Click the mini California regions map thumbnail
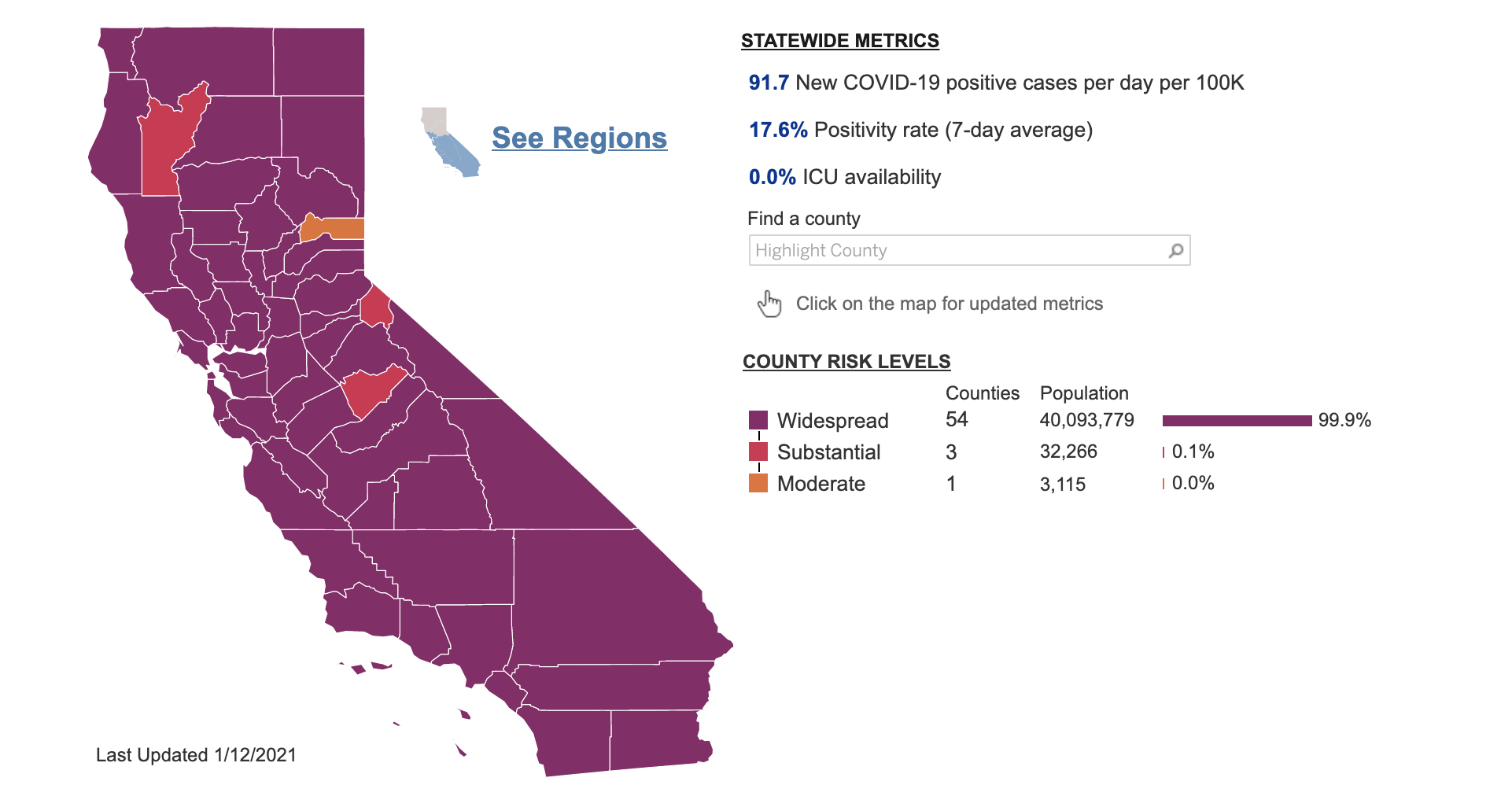1512x785 pixels. [x=450, y=142]
